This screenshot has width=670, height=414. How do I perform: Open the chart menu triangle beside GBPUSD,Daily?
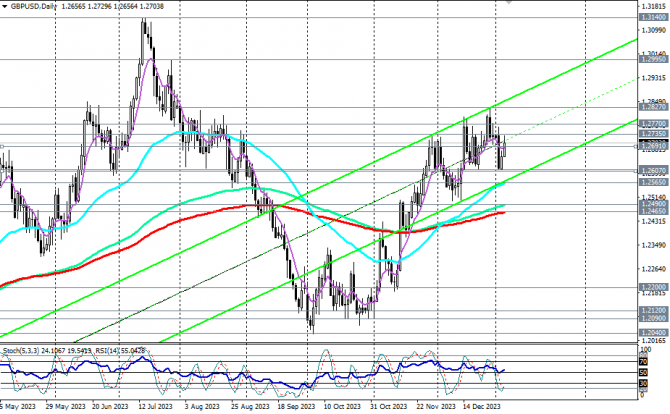coord(5,6)
